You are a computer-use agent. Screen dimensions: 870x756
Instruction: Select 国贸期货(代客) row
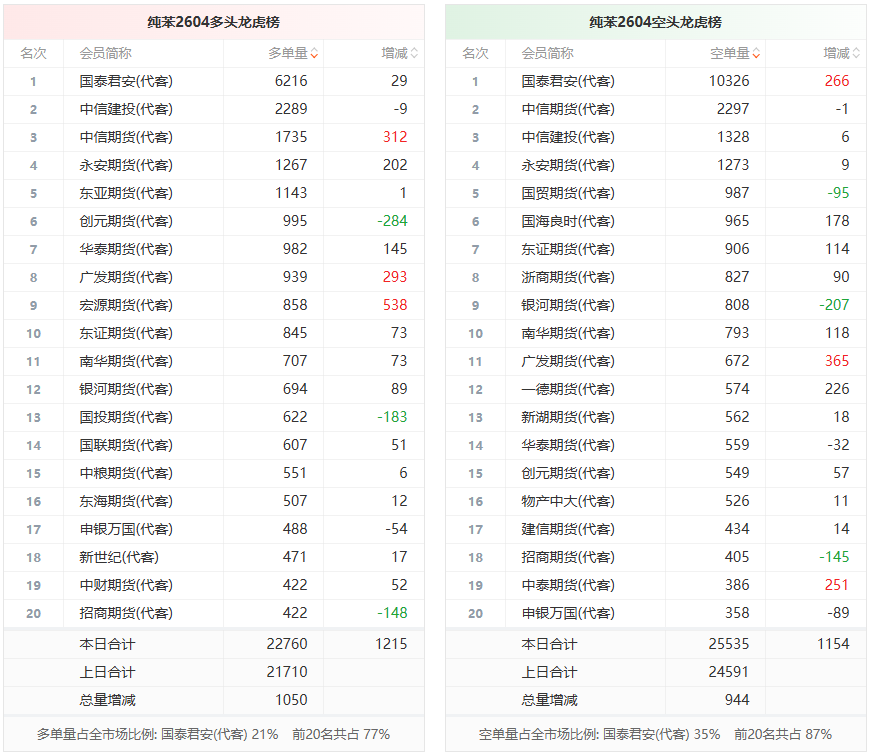[655, 194]
